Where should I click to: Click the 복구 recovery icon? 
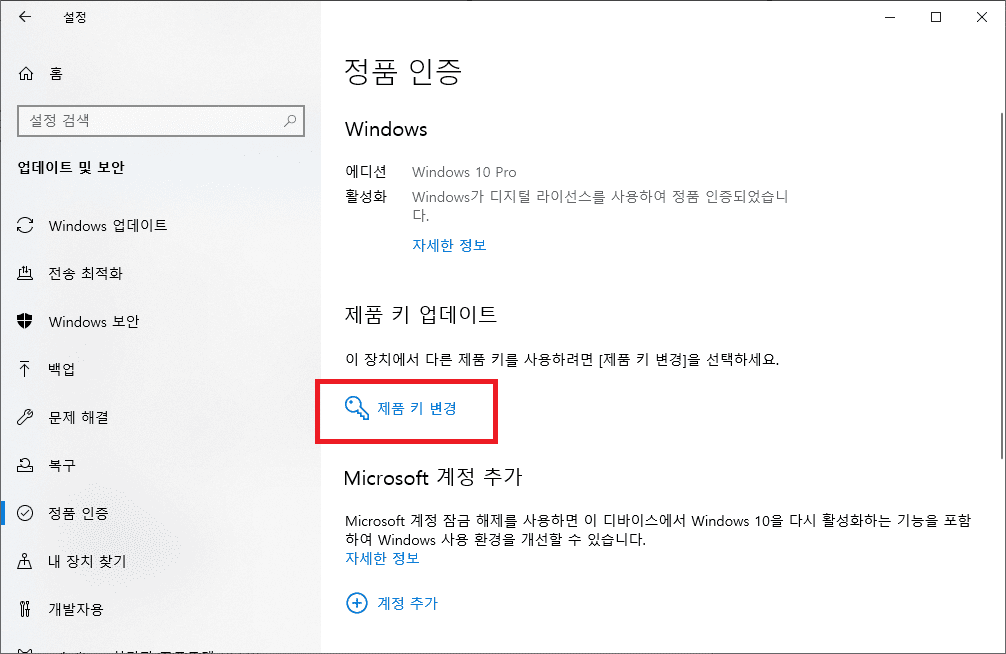[25, 465]
